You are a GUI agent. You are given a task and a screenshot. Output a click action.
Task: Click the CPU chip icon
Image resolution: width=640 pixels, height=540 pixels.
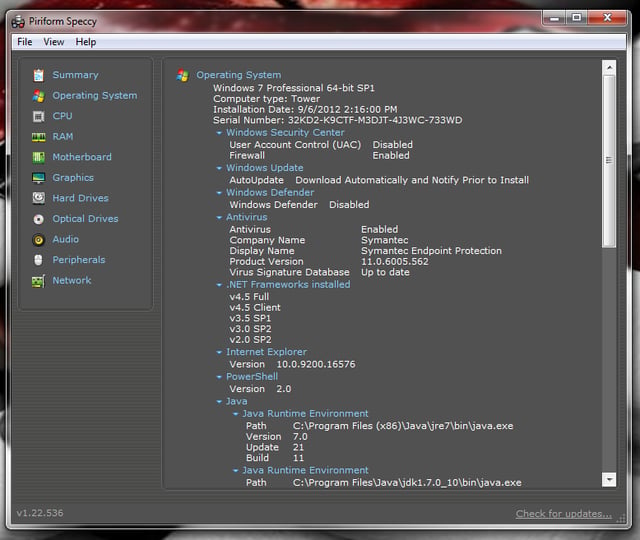point(38,116)
